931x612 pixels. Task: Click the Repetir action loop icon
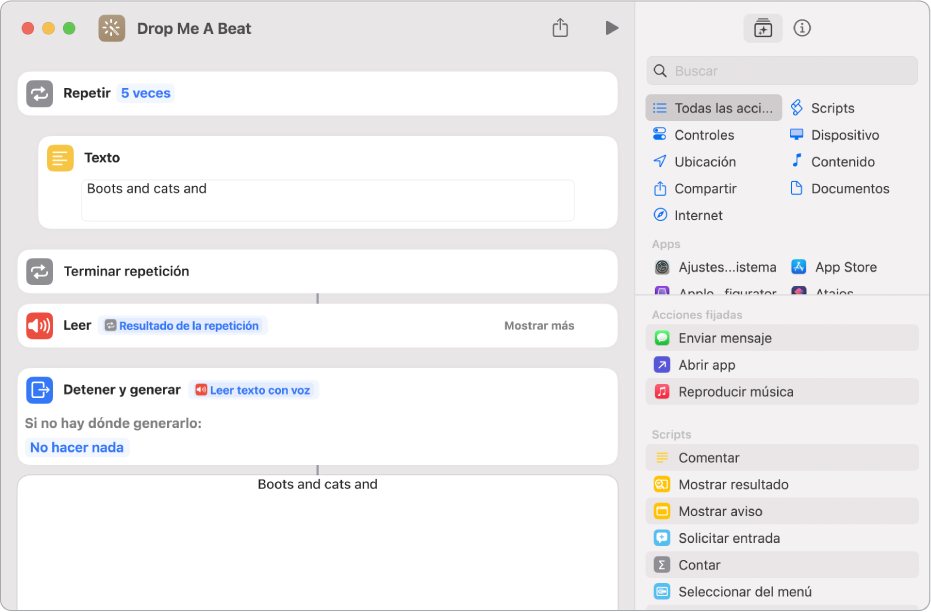pyautogui.click(x=40, y=94)
